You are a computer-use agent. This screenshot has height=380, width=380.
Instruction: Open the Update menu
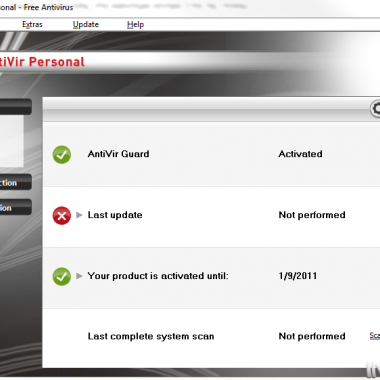[86, 25]
